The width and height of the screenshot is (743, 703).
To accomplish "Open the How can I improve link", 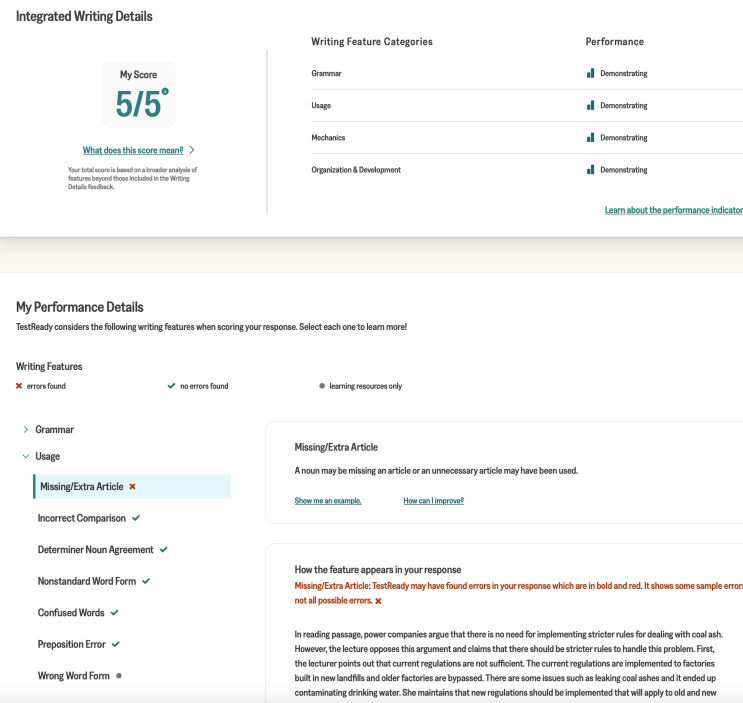I will tap(434, 501).
